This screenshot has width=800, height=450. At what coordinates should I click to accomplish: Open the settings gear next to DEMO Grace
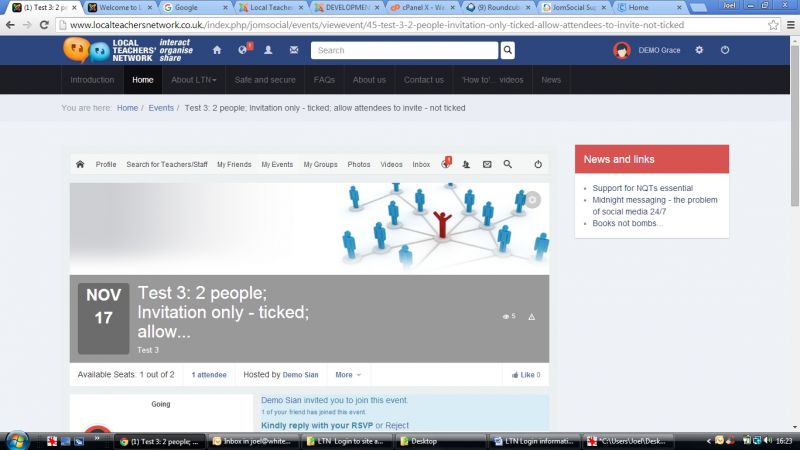tap(699, 50)
